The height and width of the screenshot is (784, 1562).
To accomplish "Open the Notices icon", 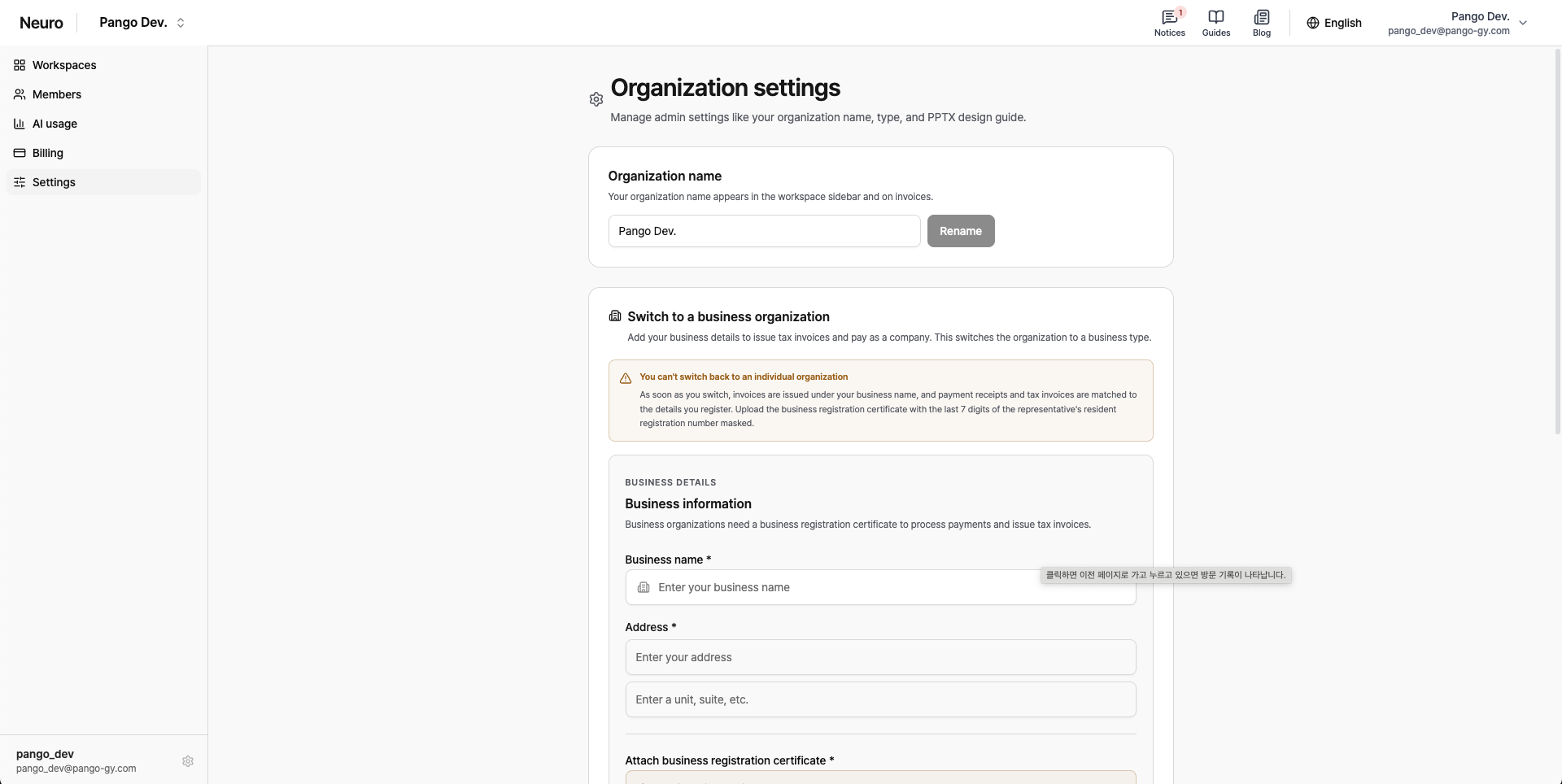I will (1169, 17).
